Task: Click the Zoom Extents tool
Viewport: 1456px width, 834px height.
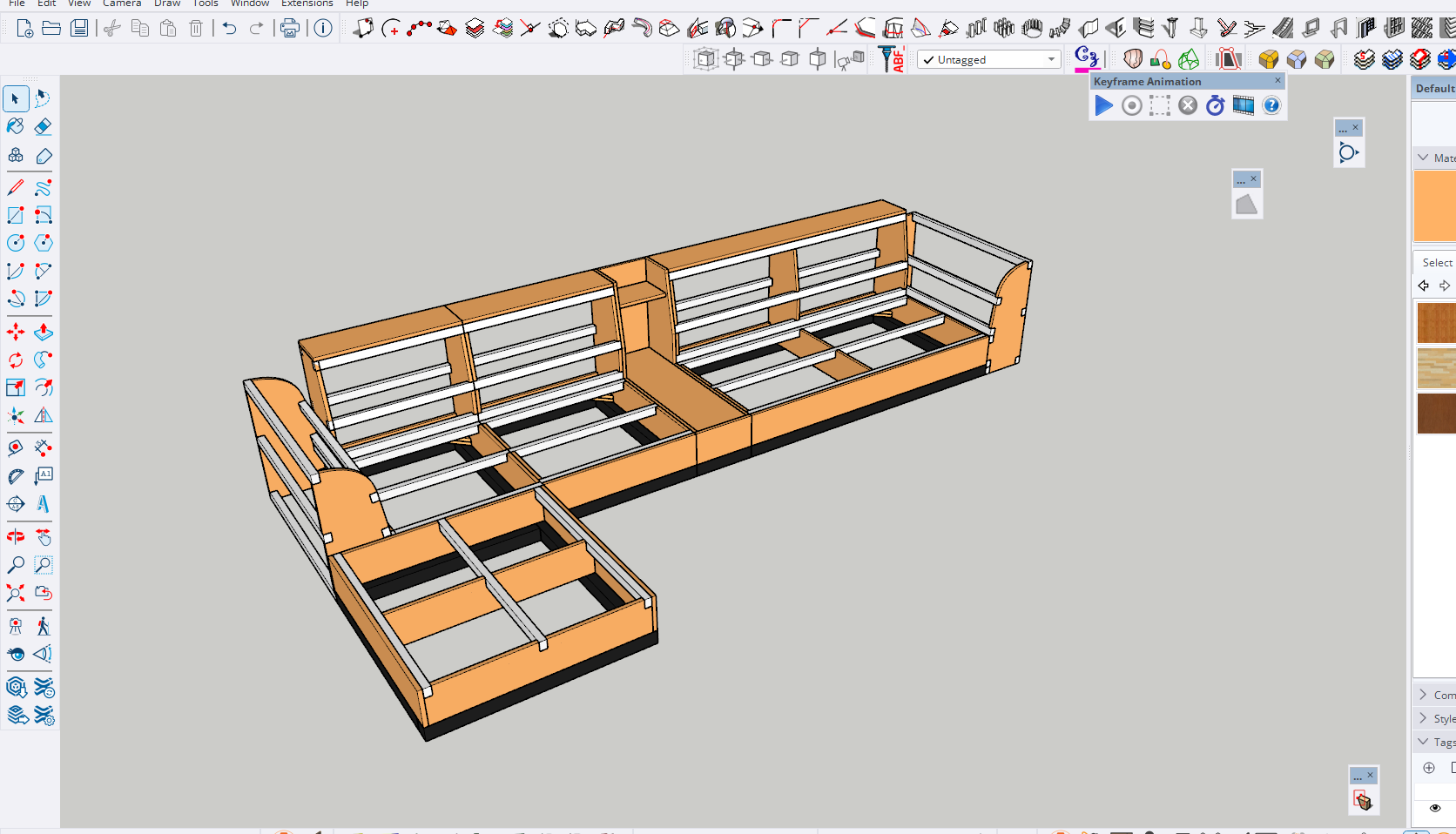Action: pyautogui.click(x=16, y=594)
